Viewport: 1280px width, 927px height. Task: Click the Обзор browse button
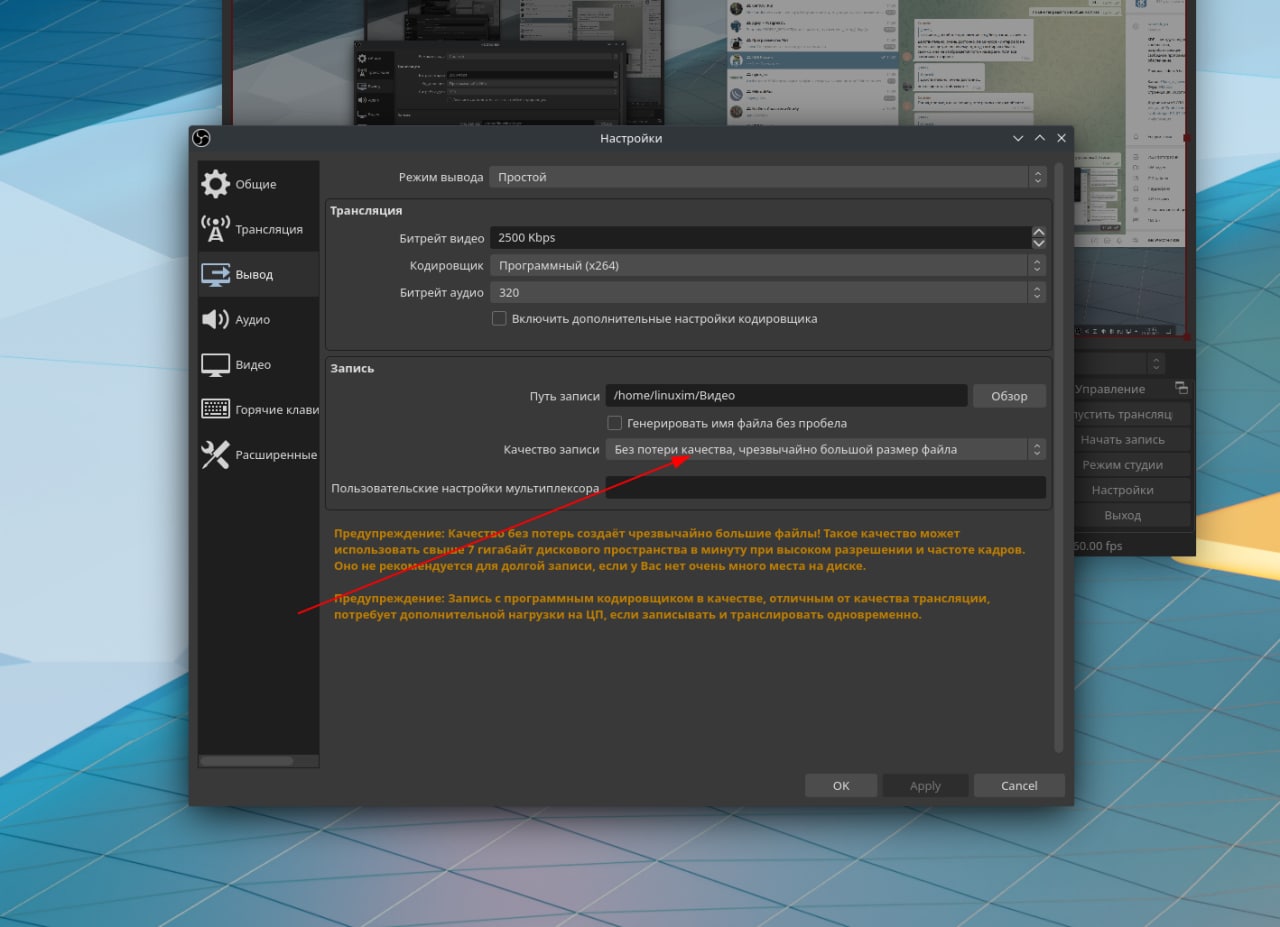[x=1009, y=396]
